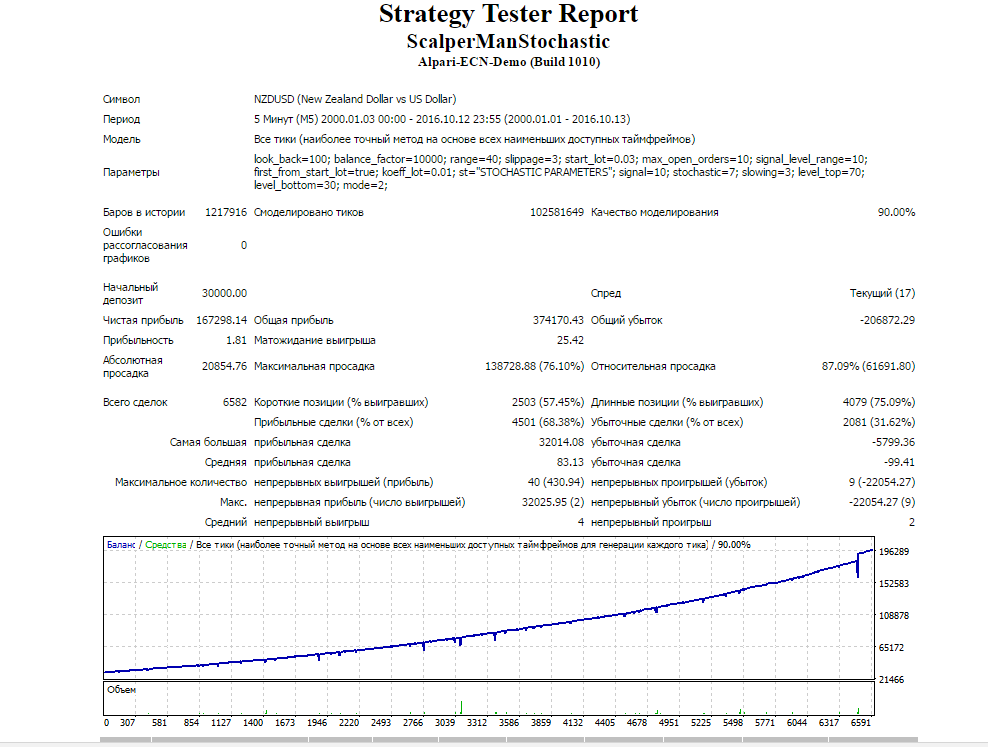Select relative drawdown 87.09% (61691.80)
This screenshot has height=747, width=988.
click(868, 366)
